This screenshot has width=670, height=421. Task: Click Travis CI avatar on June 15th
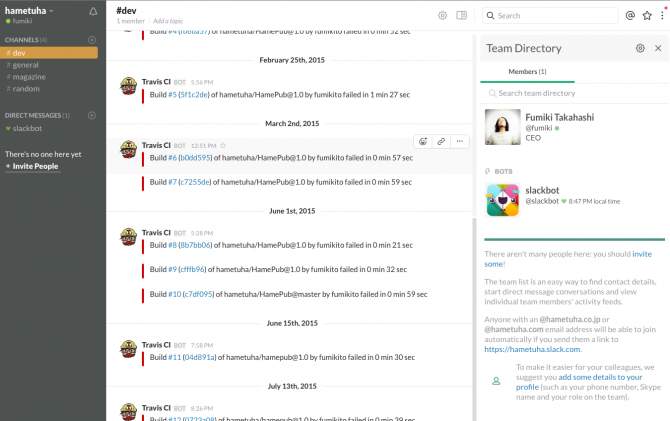(128, 349)
